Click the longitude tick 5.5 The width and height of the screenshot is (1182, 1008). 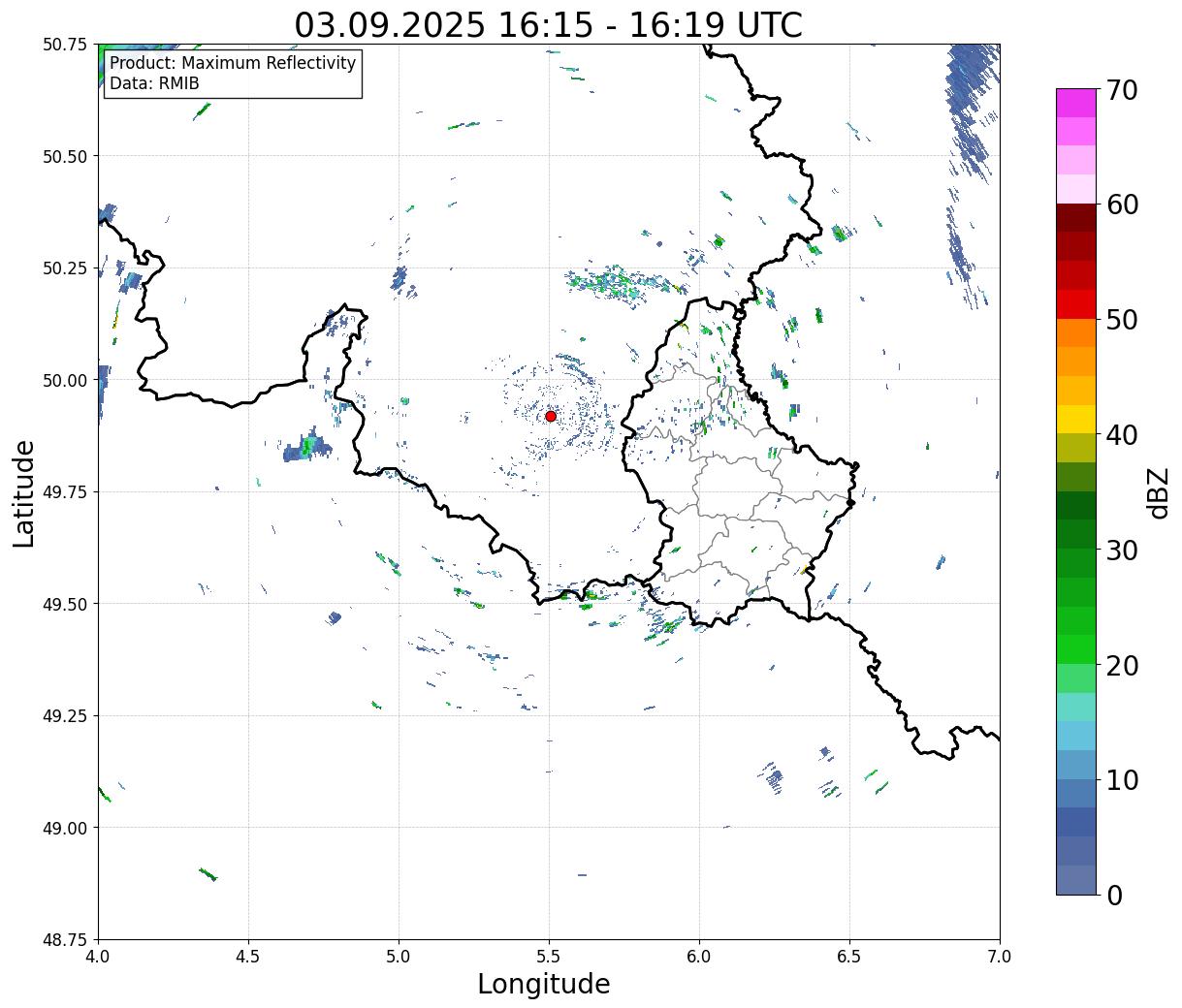tap(549, 957)
